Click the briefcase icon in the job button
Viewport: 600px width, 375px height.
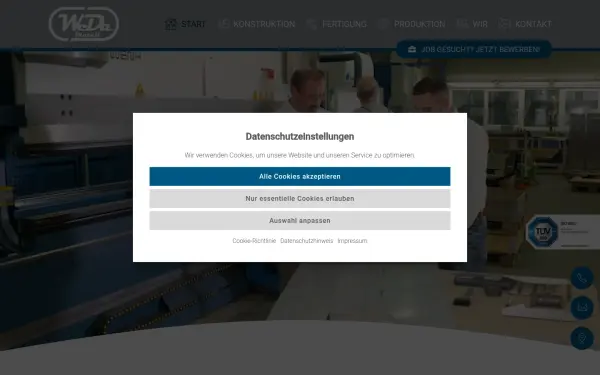coord(412,49)
